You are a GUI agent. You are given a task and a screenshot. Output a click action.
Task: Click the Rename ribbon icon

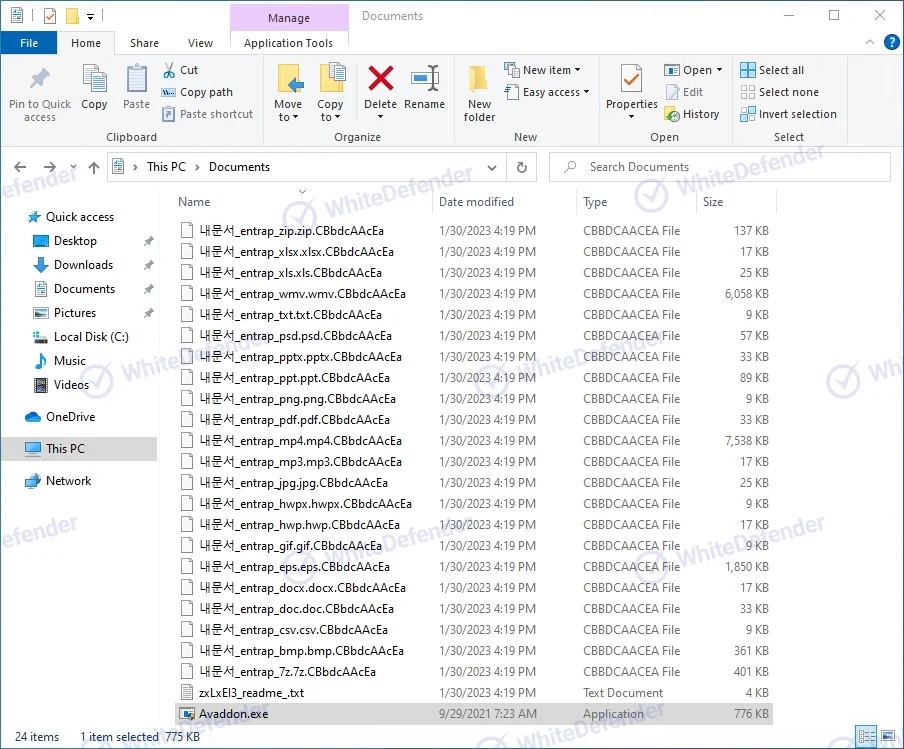pyautogui.click(x=424, y=80)
